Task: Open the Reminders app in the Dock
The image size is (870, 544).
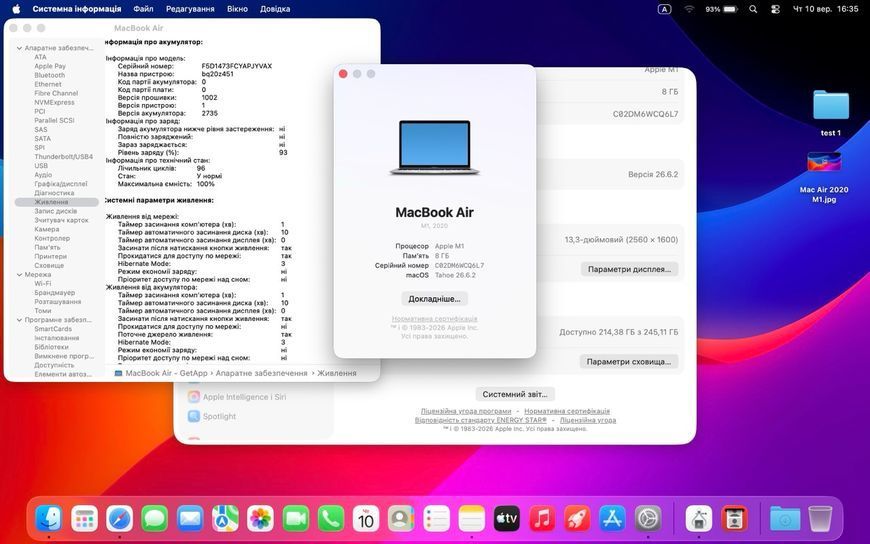Action: pos(437,520)
